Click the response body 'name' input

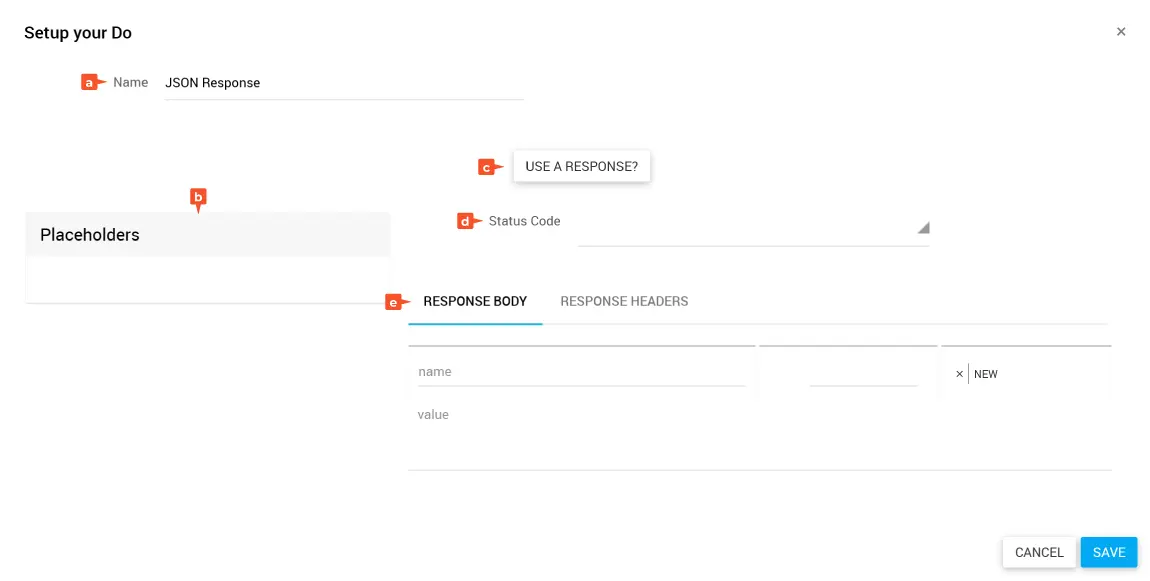(580, 372)
